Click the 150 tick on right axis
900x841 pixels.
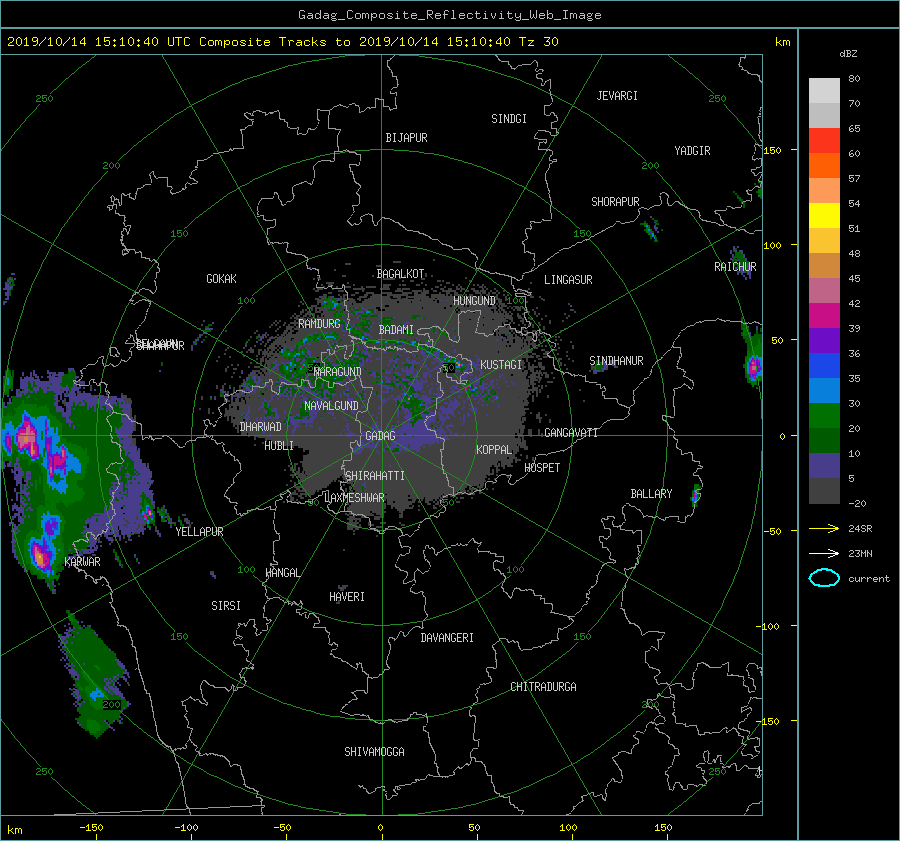(773, 150)
